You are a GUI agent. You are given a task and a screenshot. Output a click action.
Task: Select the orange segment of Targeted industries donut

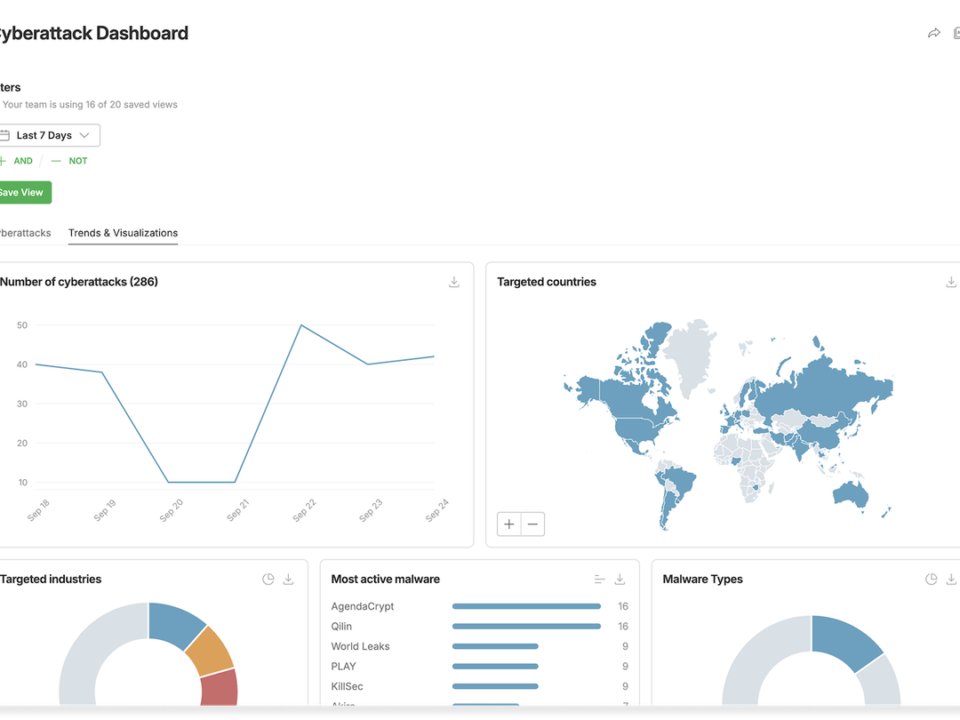[x=211, y=653]
